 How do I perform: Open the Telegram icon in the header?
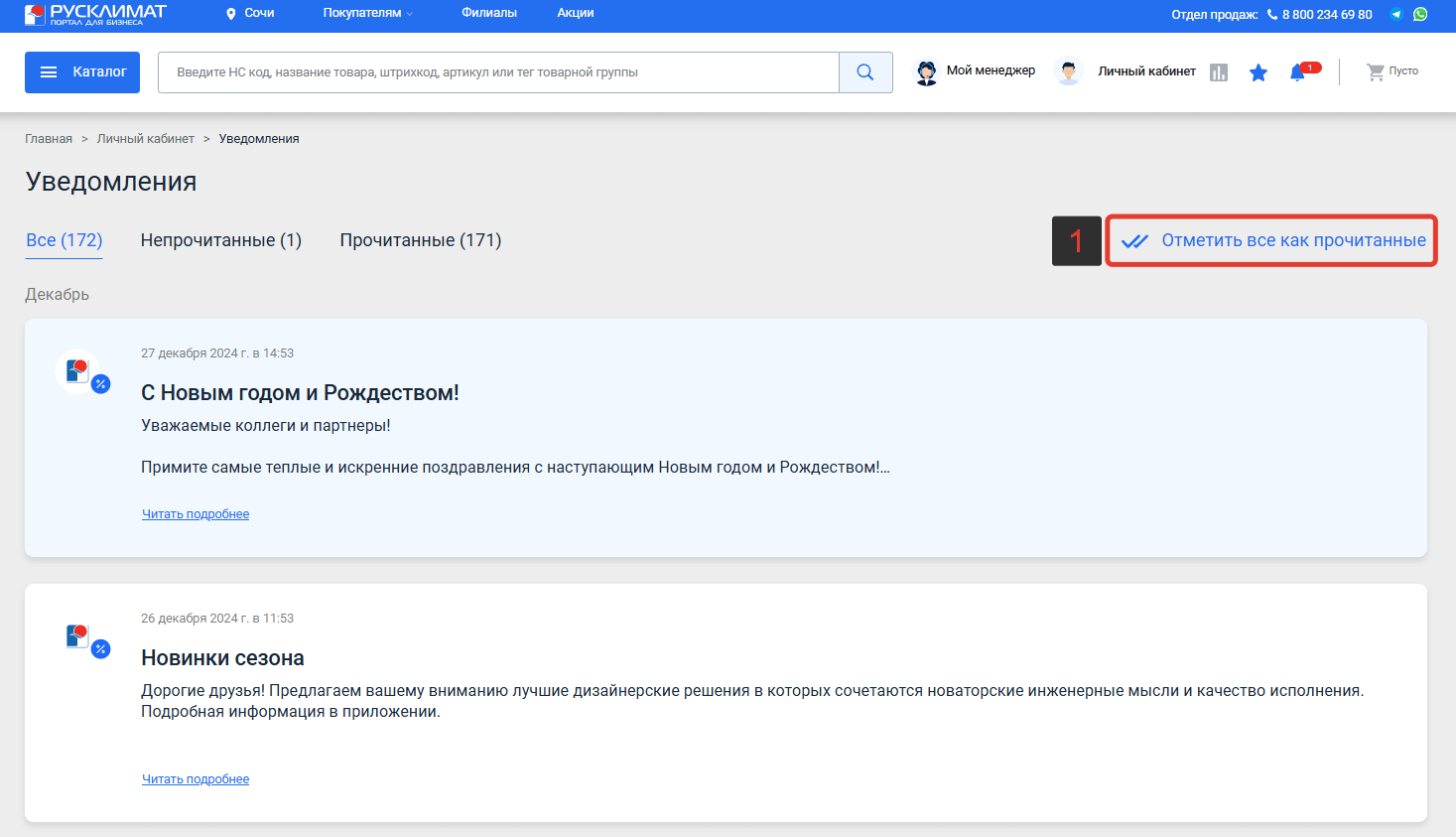(1396, 14)
